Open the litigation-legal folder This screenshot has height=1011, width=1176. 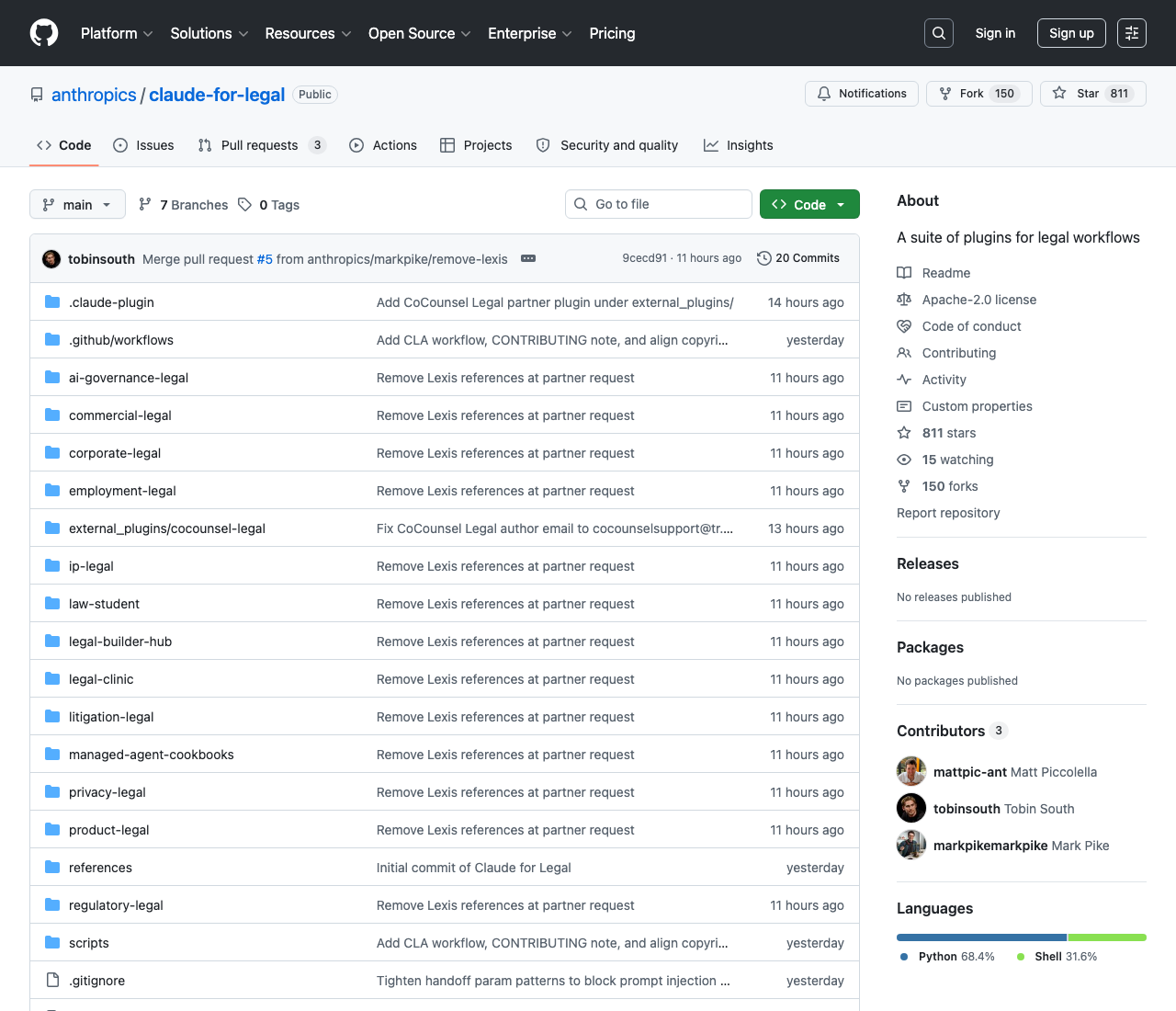111,717
